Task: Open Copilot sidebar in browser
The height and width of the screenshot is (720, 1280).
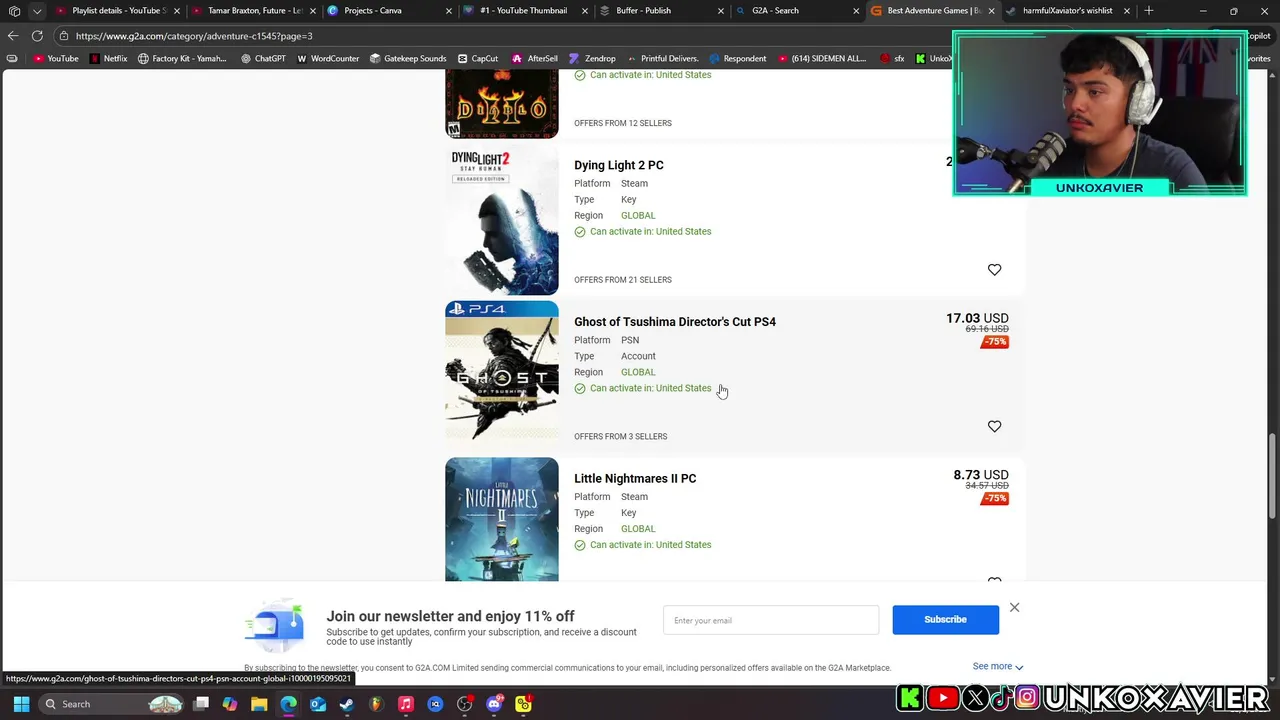Action: pos(1257,36)
